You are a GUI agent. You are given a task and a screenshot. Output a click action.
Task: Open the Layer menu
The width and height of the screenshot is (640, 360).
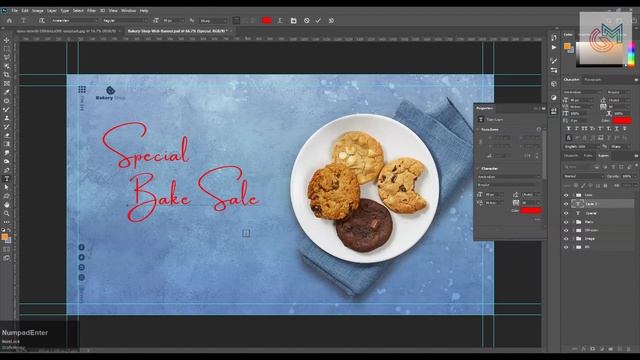(52, 11)
